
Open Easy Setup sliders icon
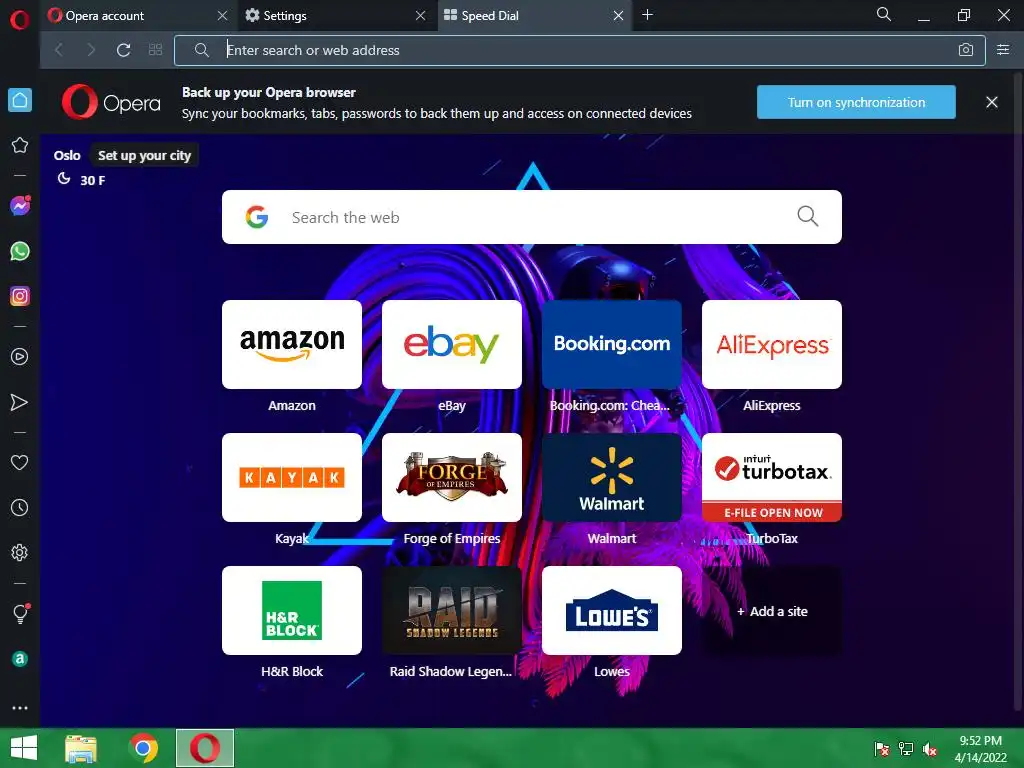coord(1003,50)
